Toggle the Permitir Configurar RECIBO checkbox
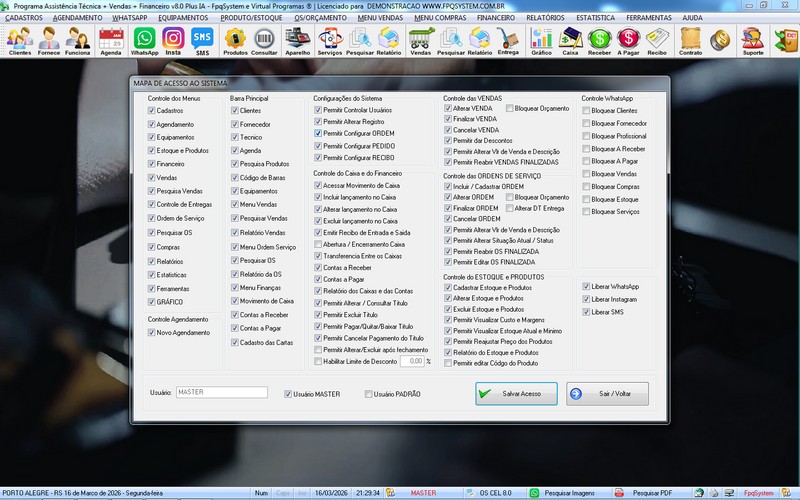The height and width of the screenshot is (500, 800). pos(318,157)
